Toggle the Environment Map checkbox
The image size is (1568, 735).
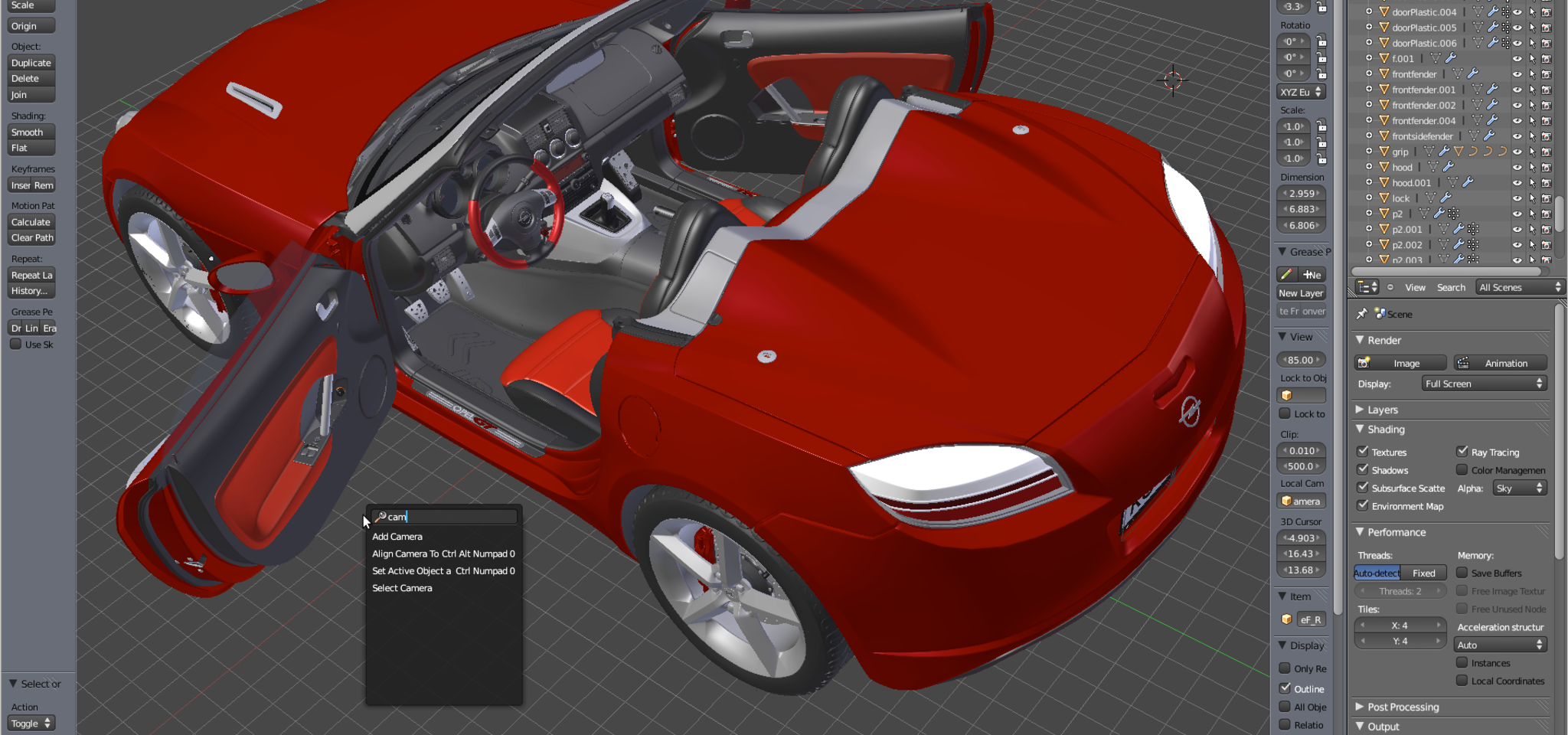1363,505
